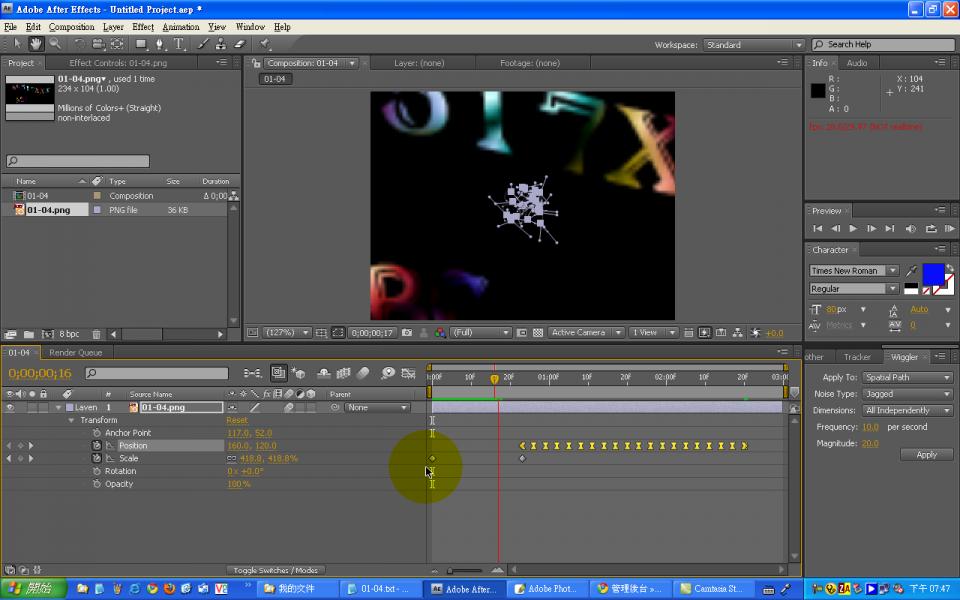Select the Rectangle shape tool
The width and height of the screenshot is (960, 600).
[x=141, y=44]
